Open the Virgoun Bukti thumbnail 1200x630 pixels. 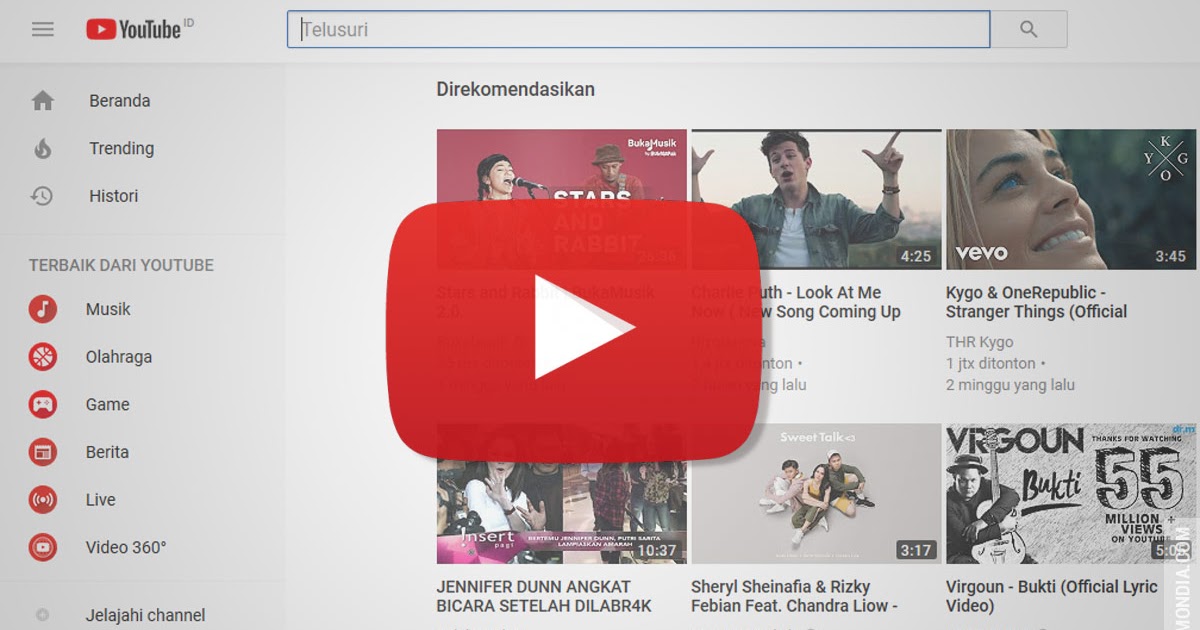point(1071,494)
